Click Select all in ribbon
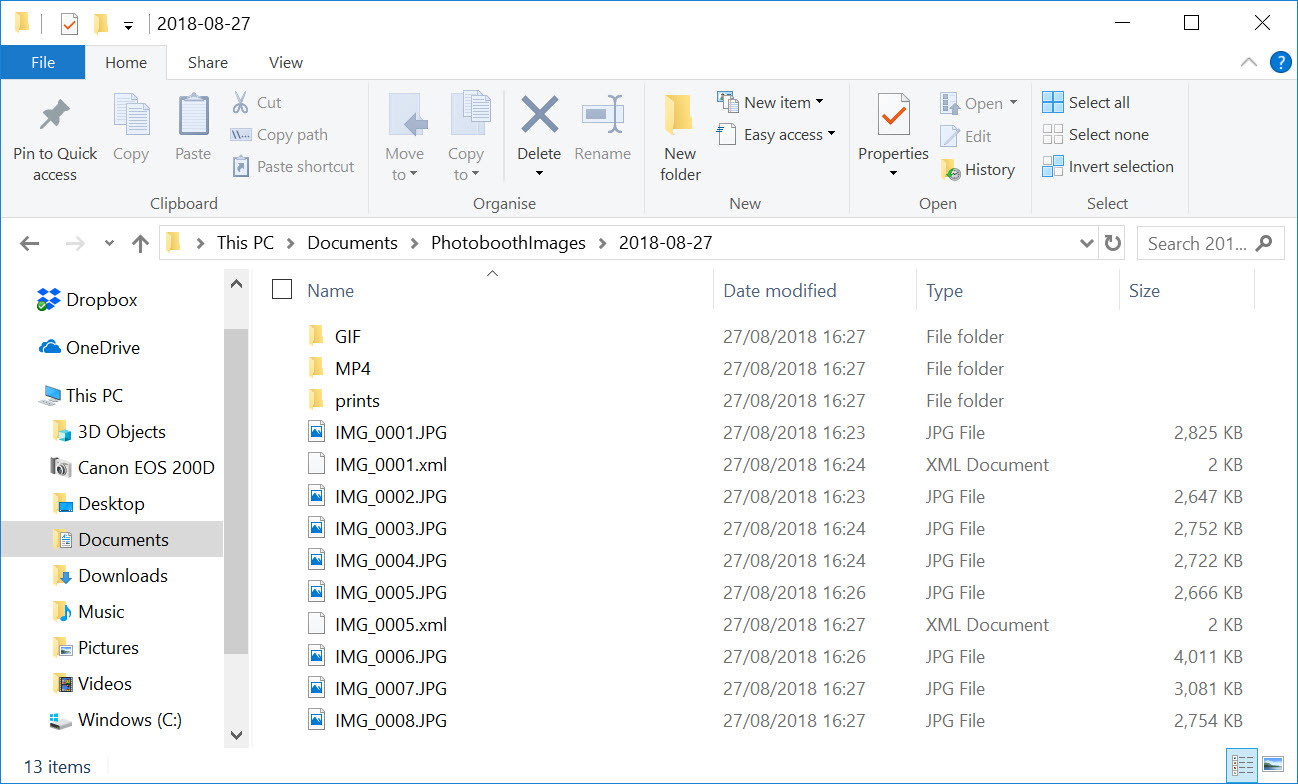 pyautogui.click(x=1086, y=102)
